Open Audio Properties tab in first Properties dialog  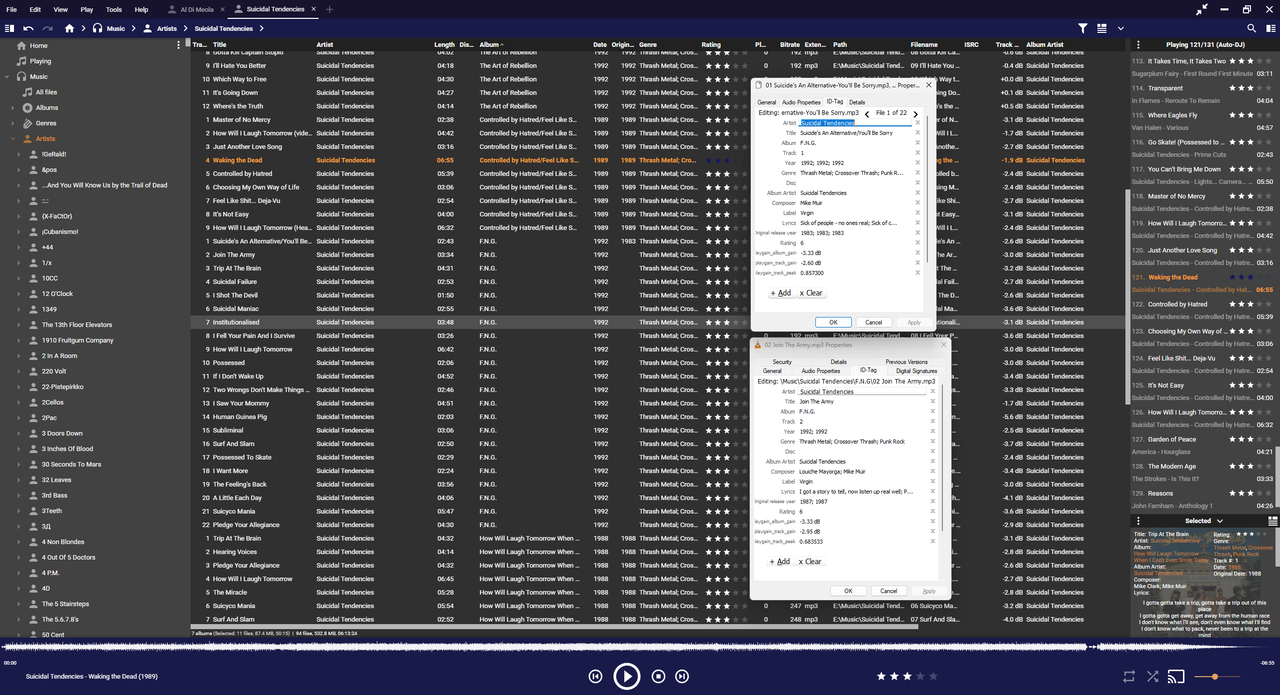coord(801,102)
